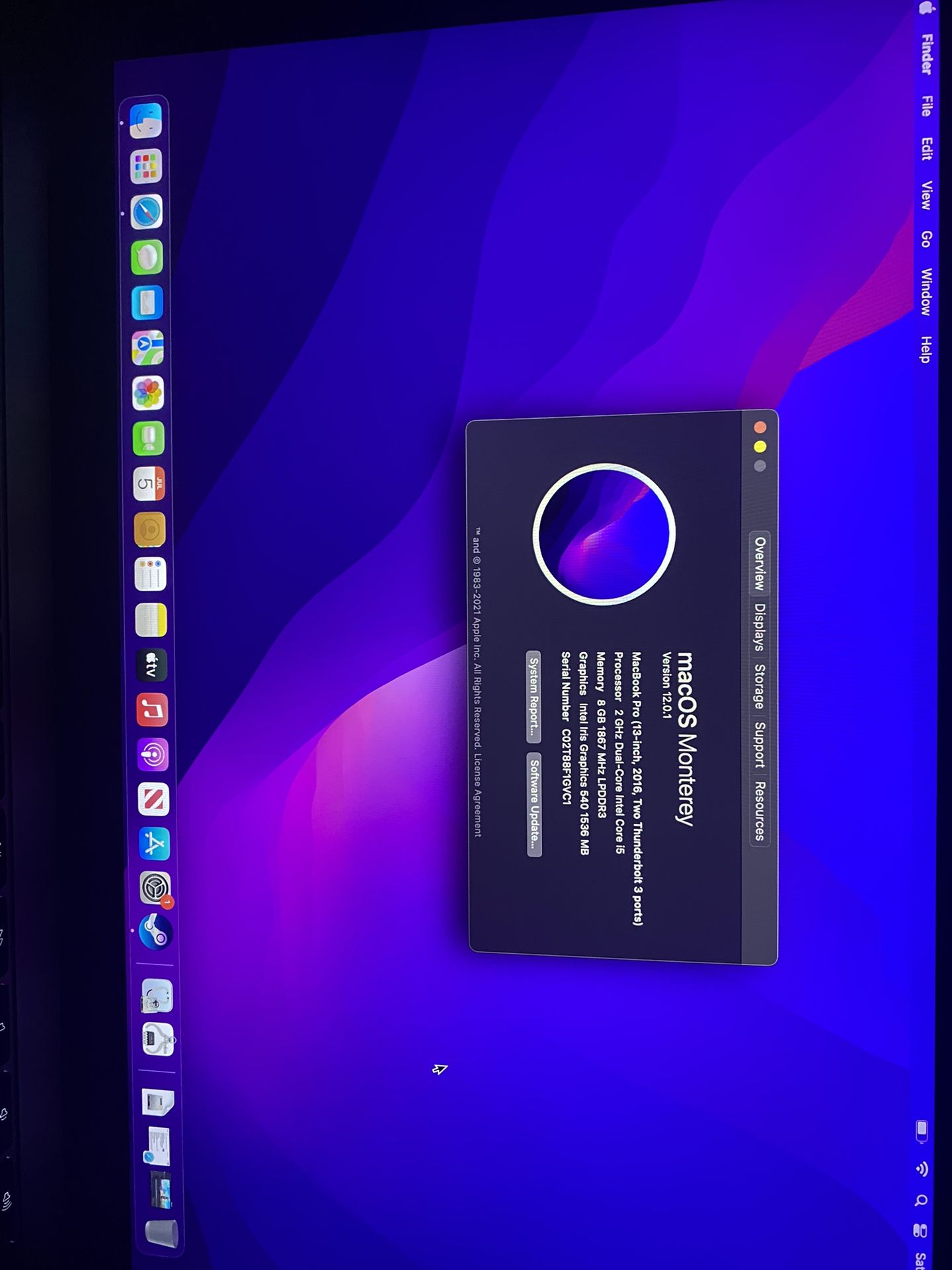The image size is (952, 1270).
Task: Open the News app in the dock
Action: 153,800
